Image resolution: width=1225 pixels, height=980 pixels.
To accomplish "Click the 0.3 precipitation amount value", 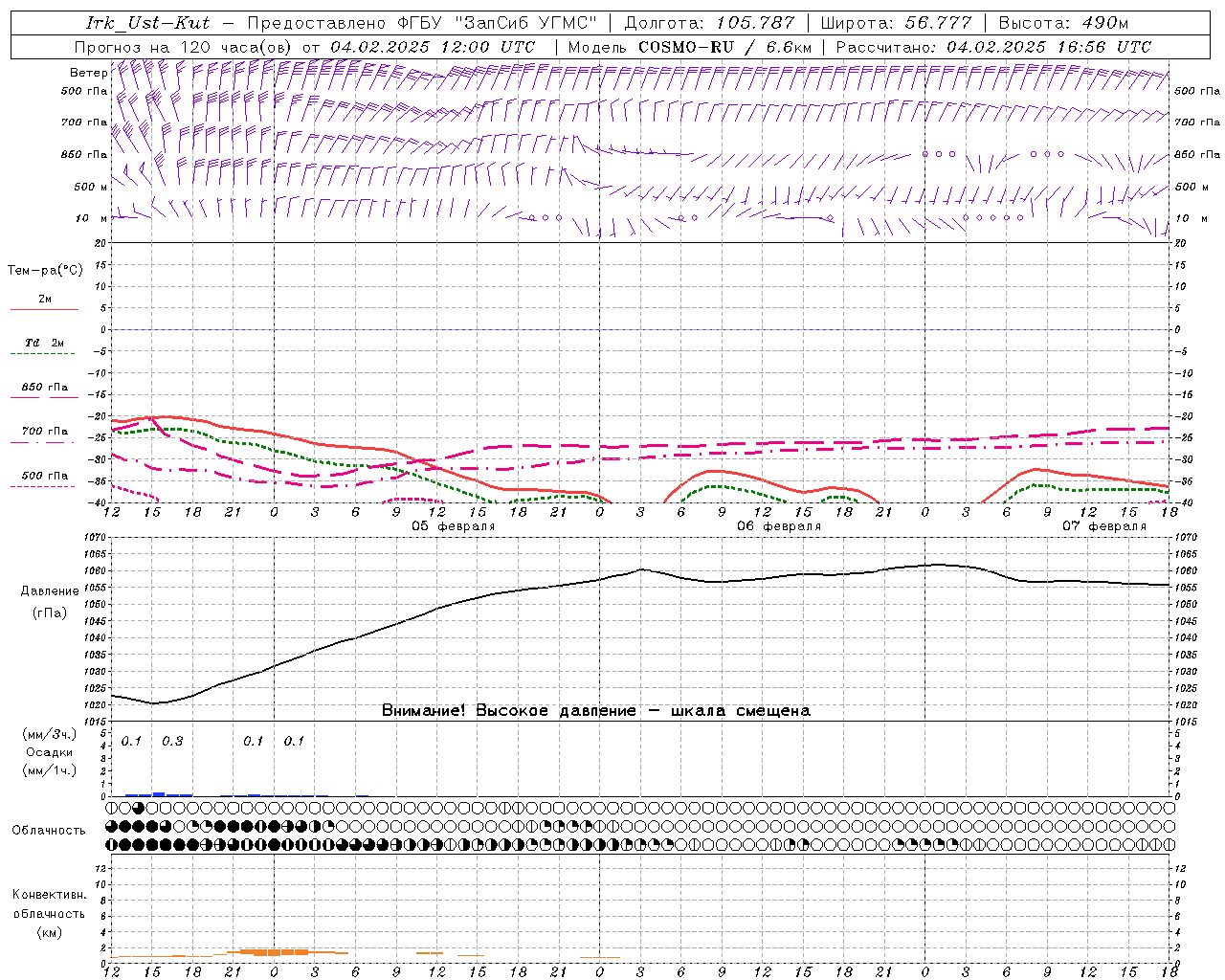I will coord(172,742).
